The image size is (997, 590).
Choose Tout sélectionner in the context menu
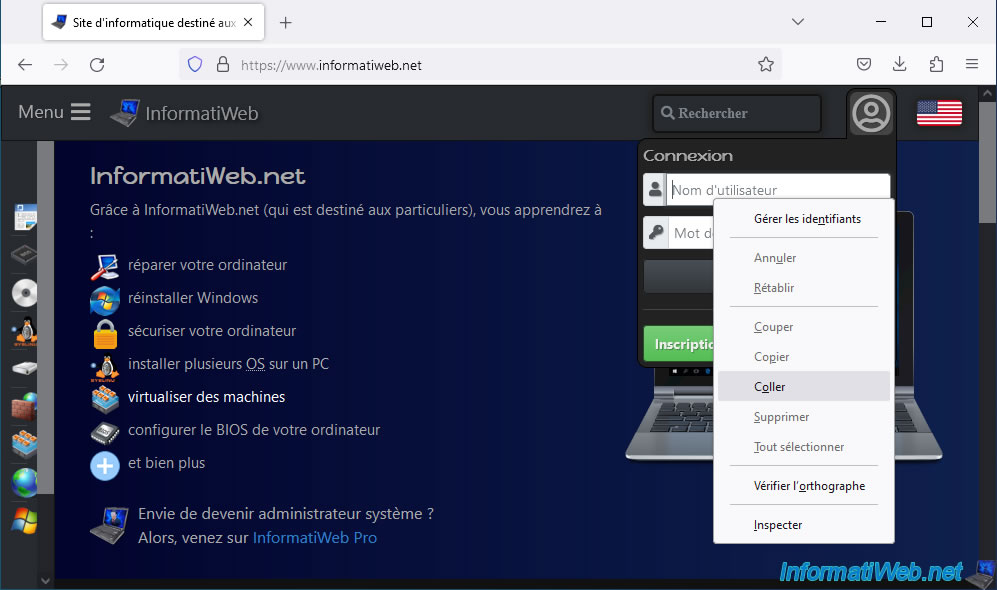804,446
